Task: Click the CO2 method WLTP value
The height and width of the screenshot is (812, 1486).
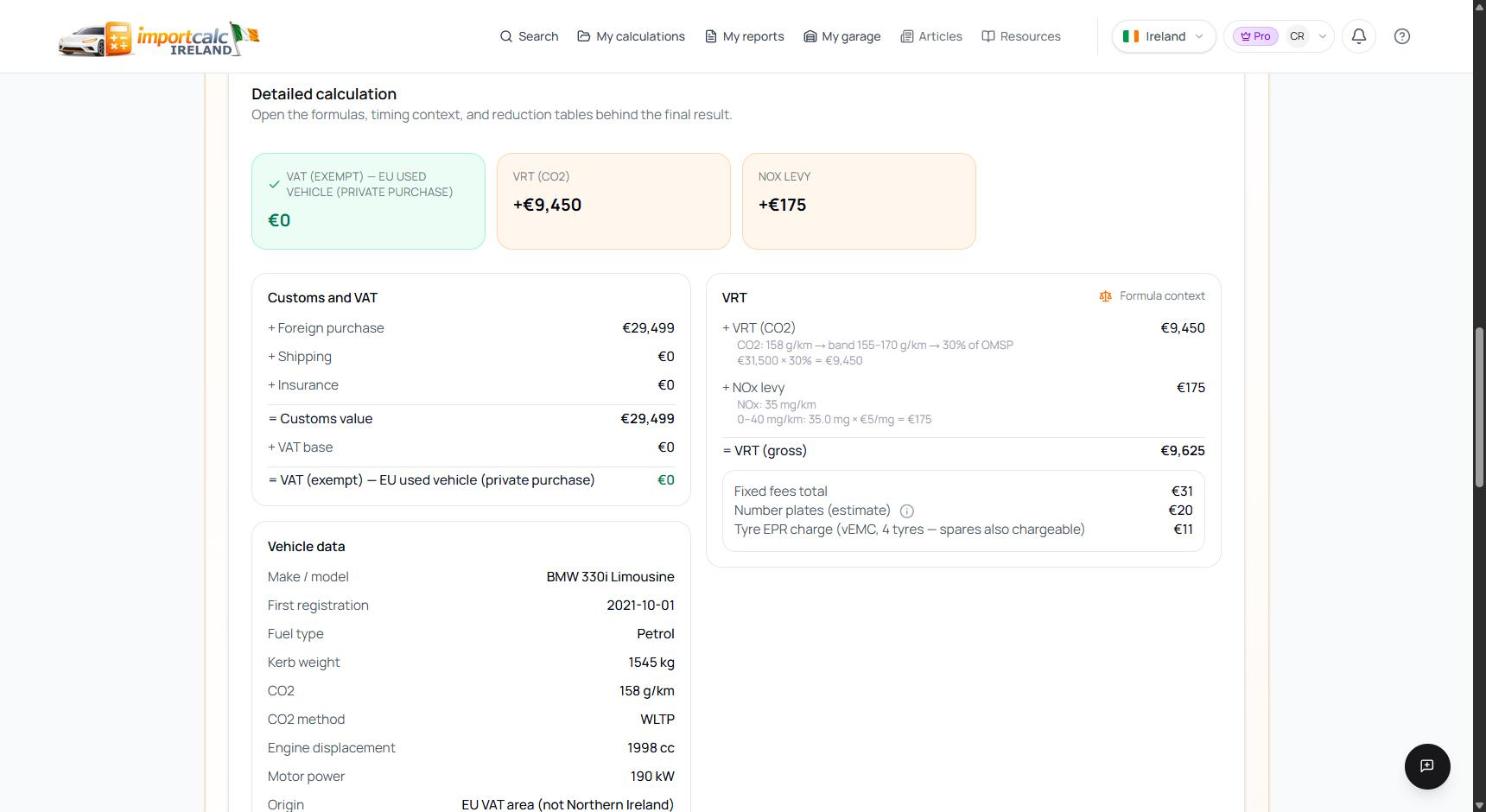Action: pos(657,720)
